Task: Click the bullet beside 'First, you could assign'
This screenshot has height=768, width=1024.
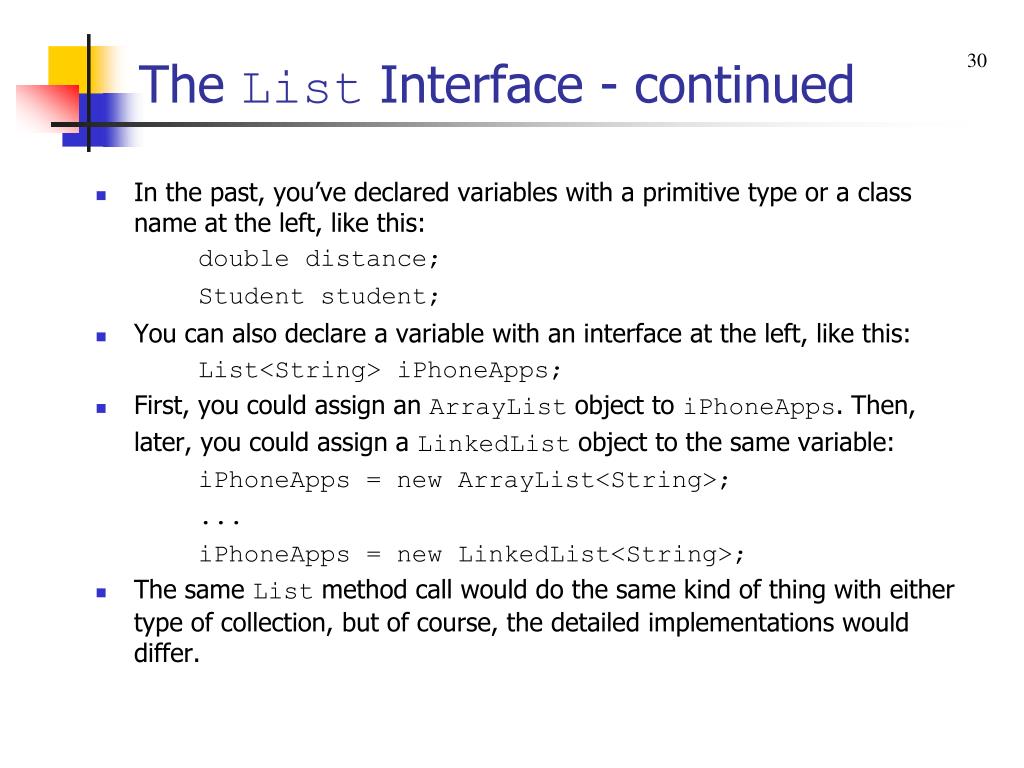Action: 101,409
